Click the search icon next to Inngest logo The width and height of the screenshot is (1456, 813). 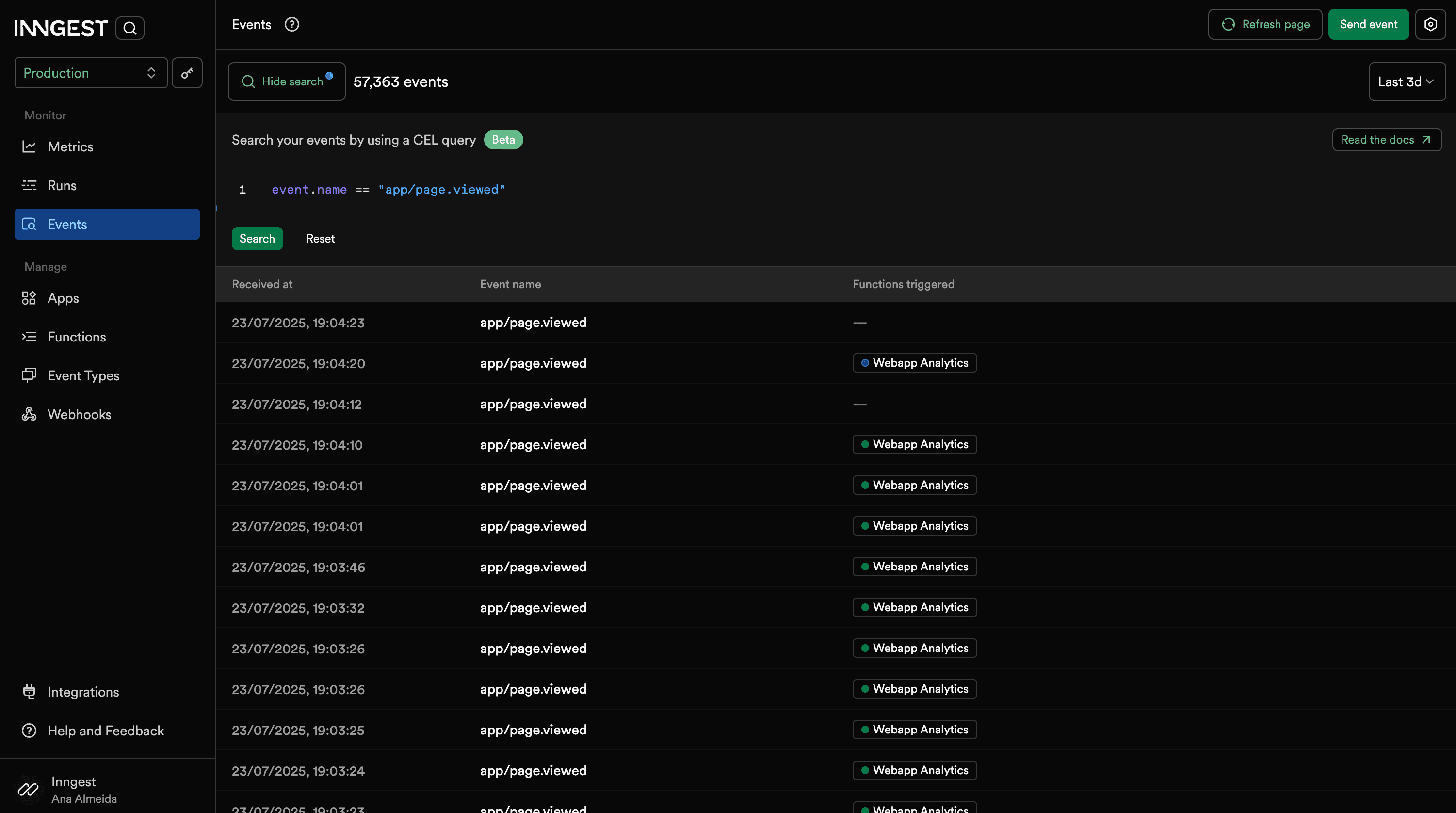coord(130,28)
